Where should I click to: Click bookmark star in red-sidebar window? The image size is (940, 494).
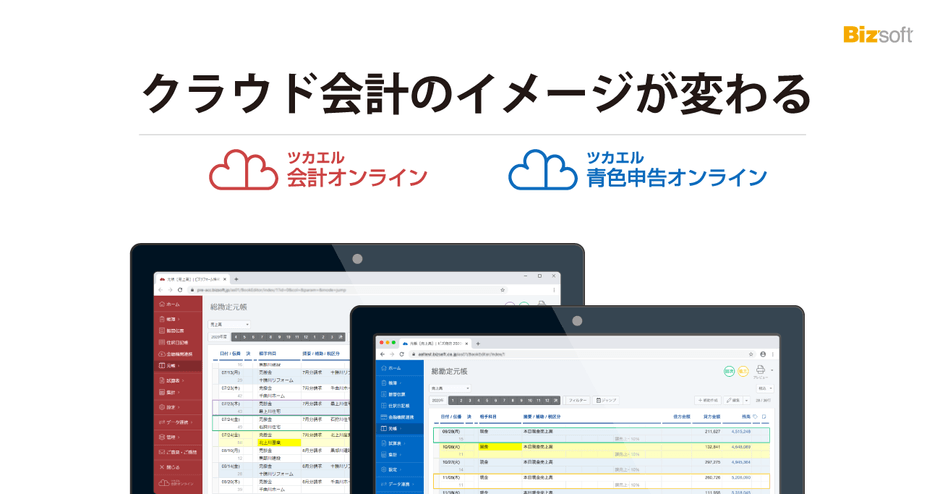coord(502,290)
